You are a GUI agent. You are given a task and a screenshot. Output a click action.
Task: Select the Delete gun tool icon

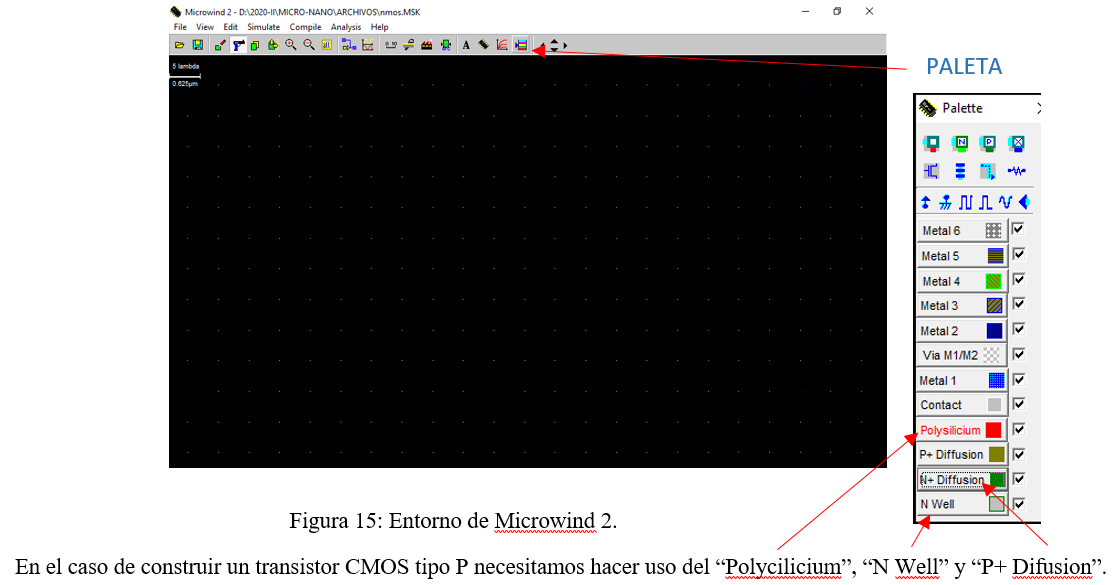click(x=238, y=45)
